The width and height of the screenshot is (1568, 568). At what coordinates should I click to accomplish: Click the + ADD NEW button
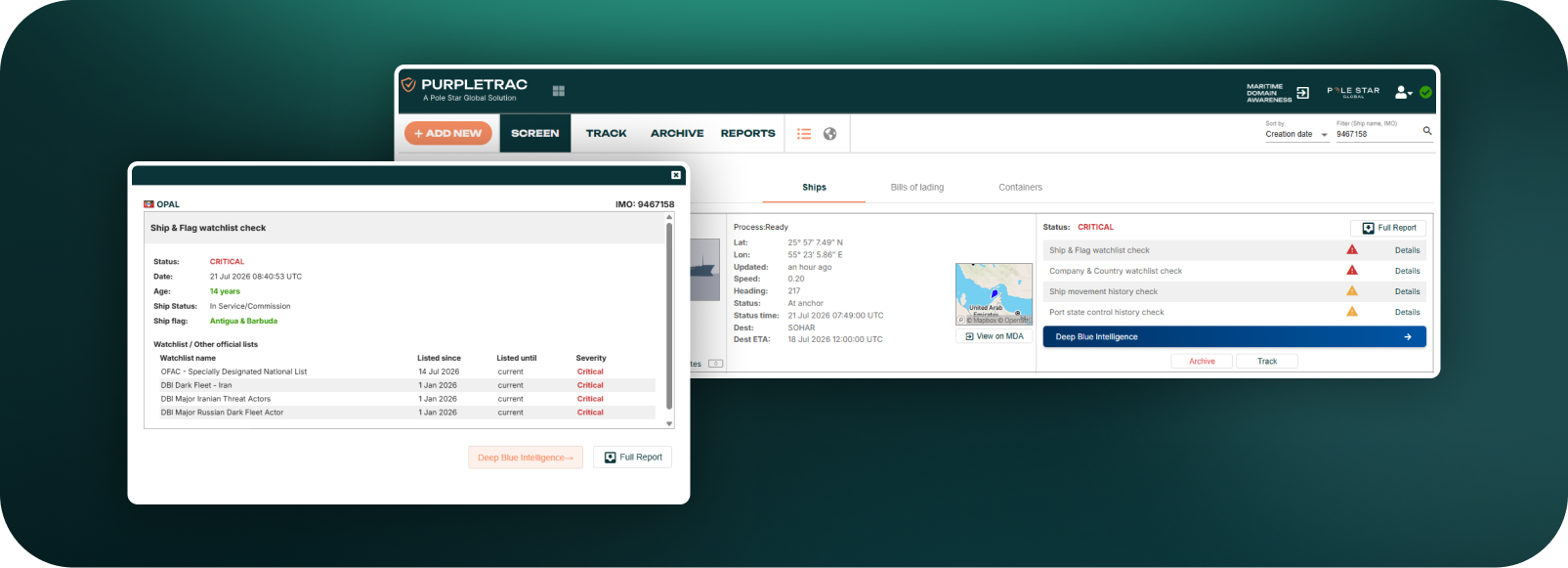448,133
